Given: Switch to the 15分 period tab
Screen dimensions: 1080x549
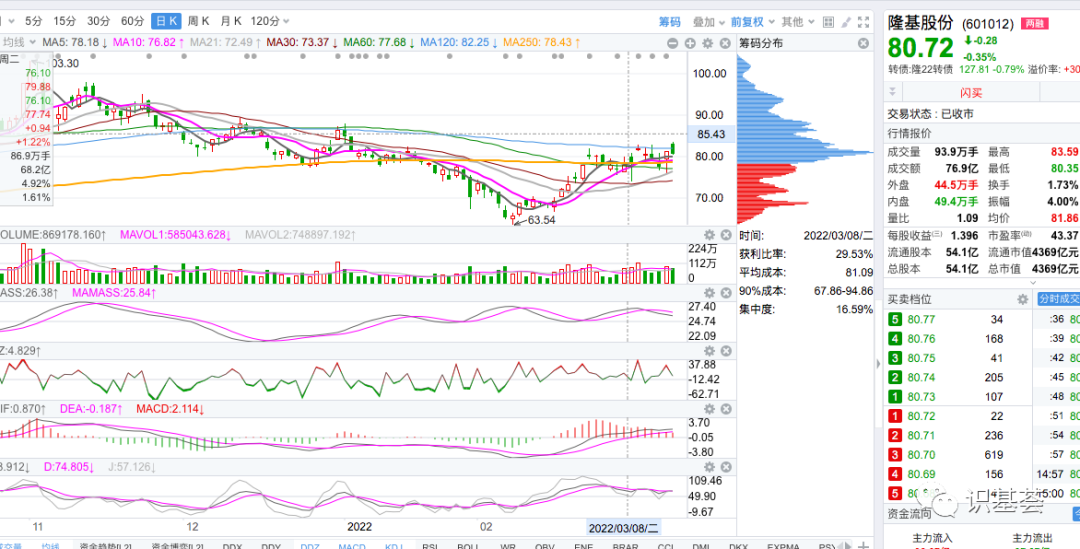Looking at the screenshot, I should tap(65, 21).
